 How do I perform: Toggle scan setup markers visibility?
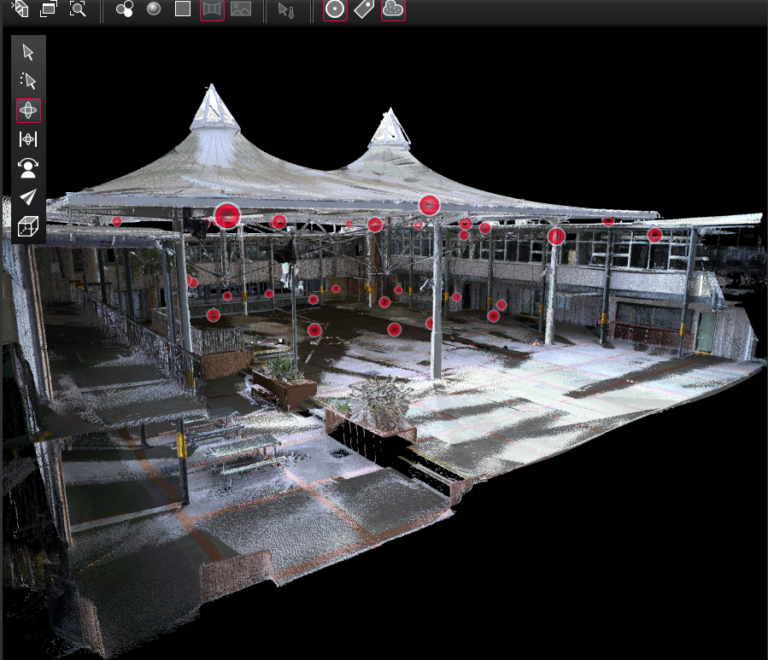335,9
